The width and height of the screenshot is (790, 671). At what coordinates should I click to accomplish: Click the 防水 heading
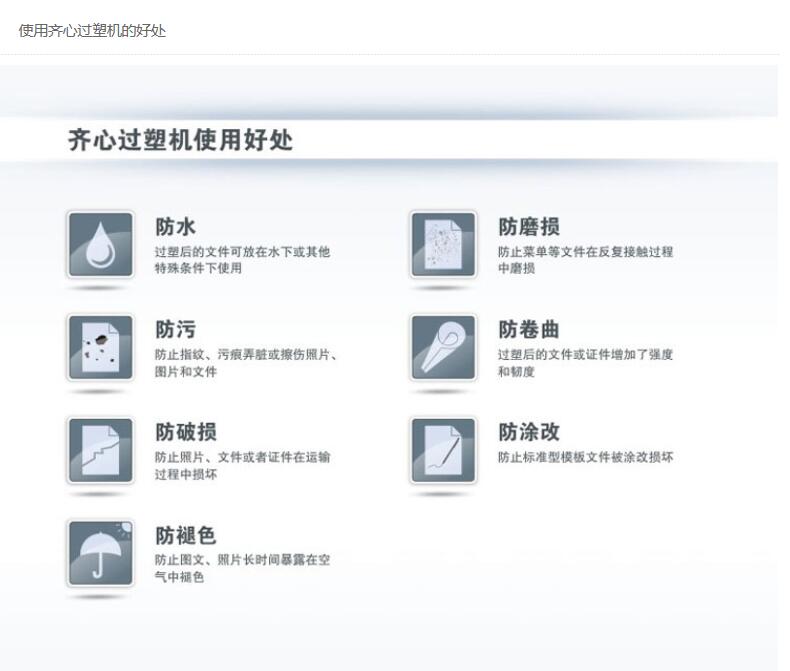pyautogui.click(x=175, y=227)
